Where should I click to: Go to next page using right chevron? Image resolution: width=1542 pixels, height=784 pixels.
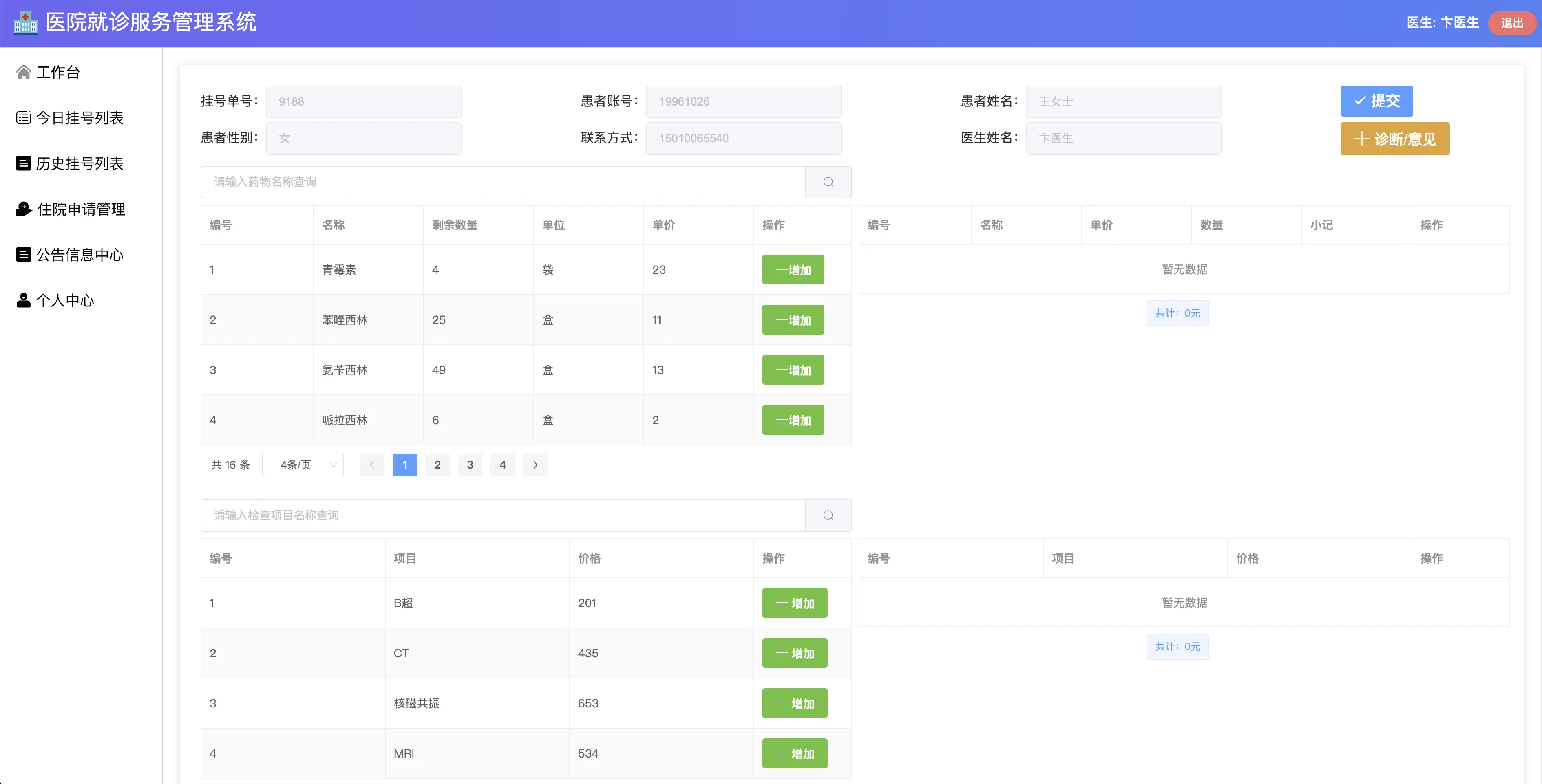pyautogui.click(x=535, y=465)
